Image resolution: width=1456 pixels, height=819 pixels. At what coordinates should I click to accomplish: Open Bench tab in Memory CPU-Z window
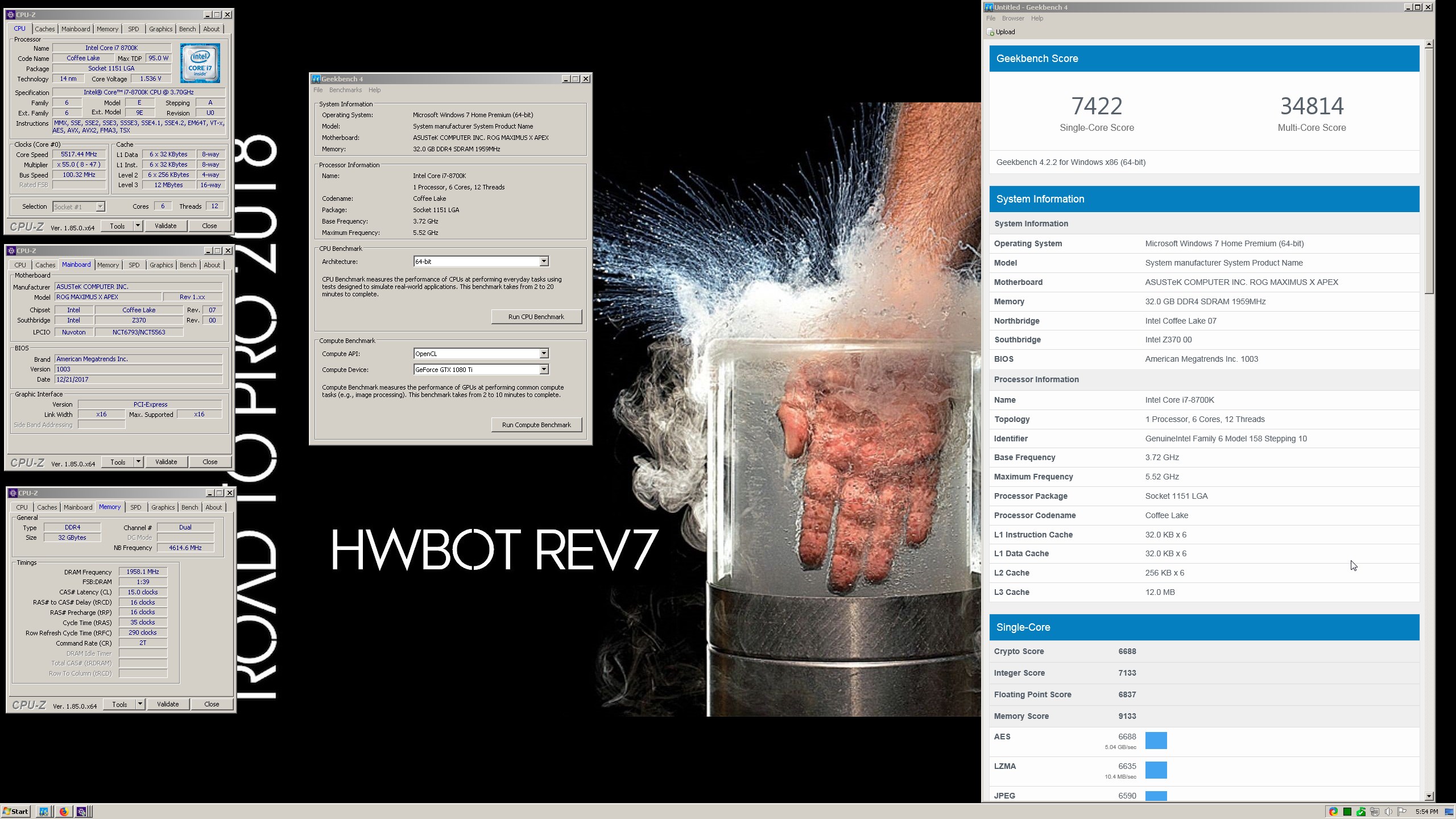(189, 507)
